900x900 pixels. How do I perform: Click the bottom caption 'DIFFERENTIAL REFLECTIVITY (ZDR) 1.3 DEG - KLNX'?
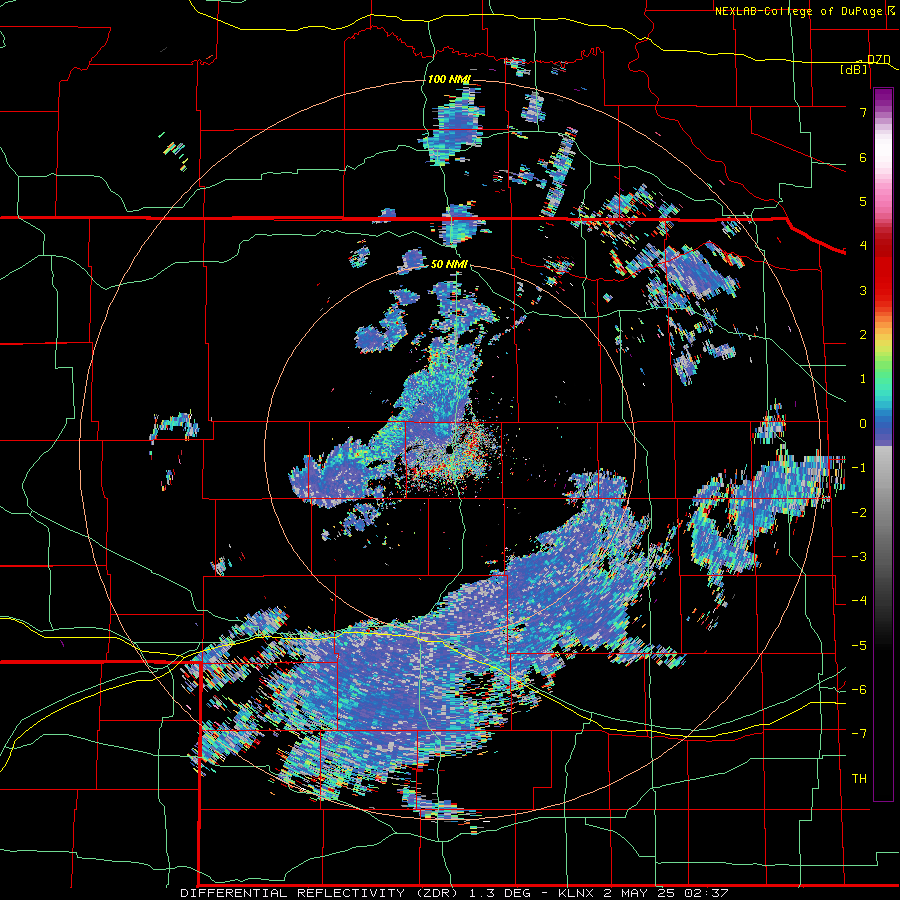(389, 893)
